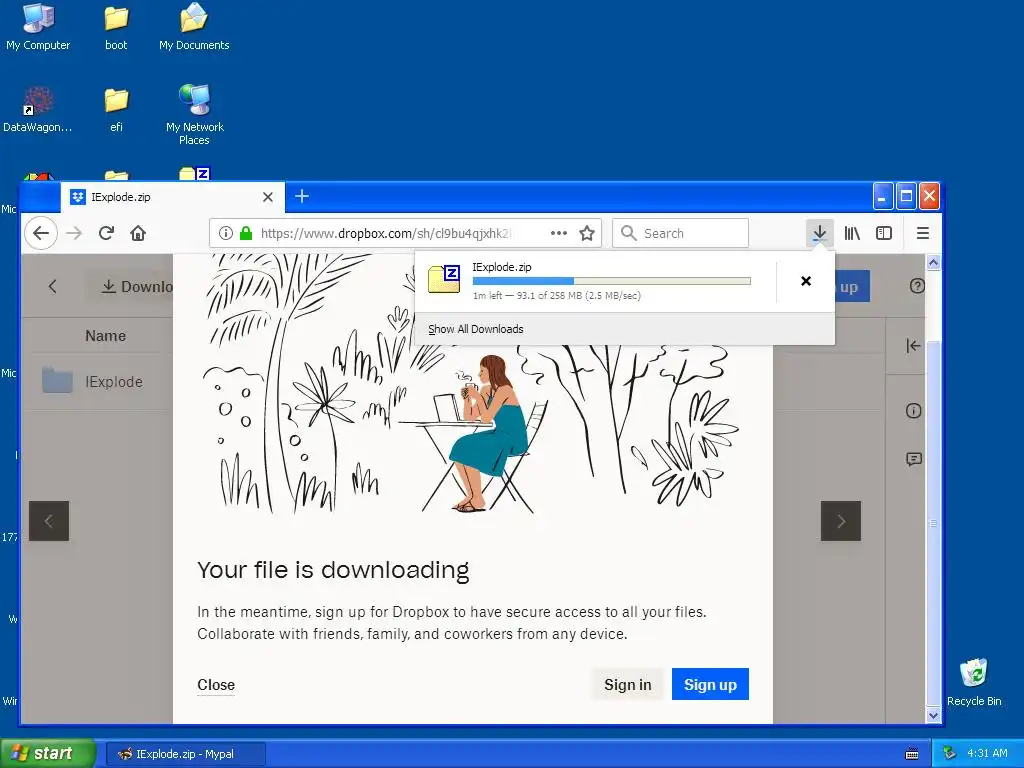Select IExplode.zip - Mypal taskbar button
This screenshot has width=1024, height=768.
pyautogui.click(x=185, y=754)
